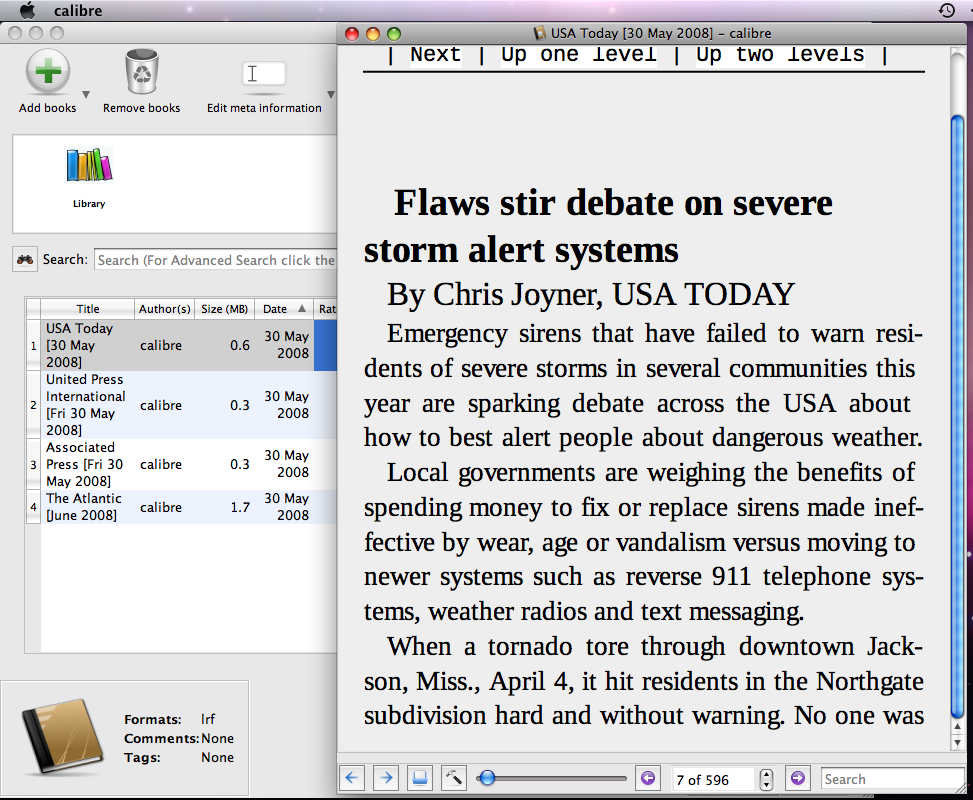
Task: Click the Time Machine menu bar icon
Action: pyautogui.click(x=946, y=11)
